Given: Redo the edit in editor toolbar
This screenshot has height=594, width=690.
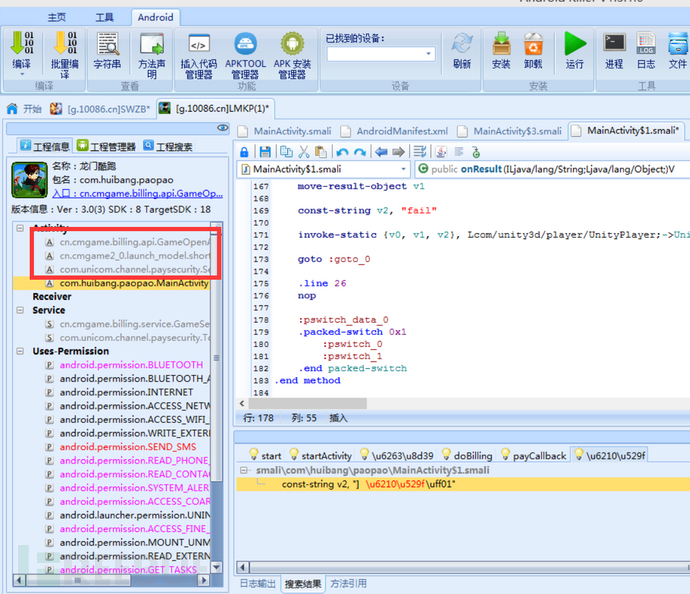Looking at the screenshot, I should click(x=360, y=153).
